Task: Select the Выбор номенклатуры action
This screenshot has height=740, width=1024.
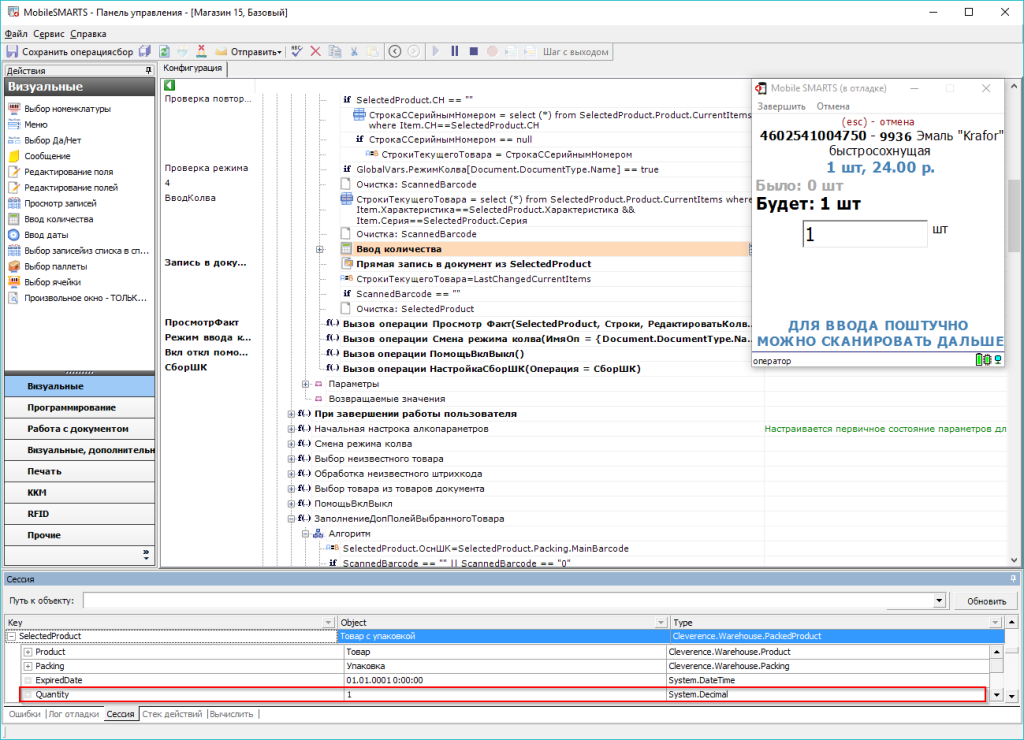Action: [67, 108]
